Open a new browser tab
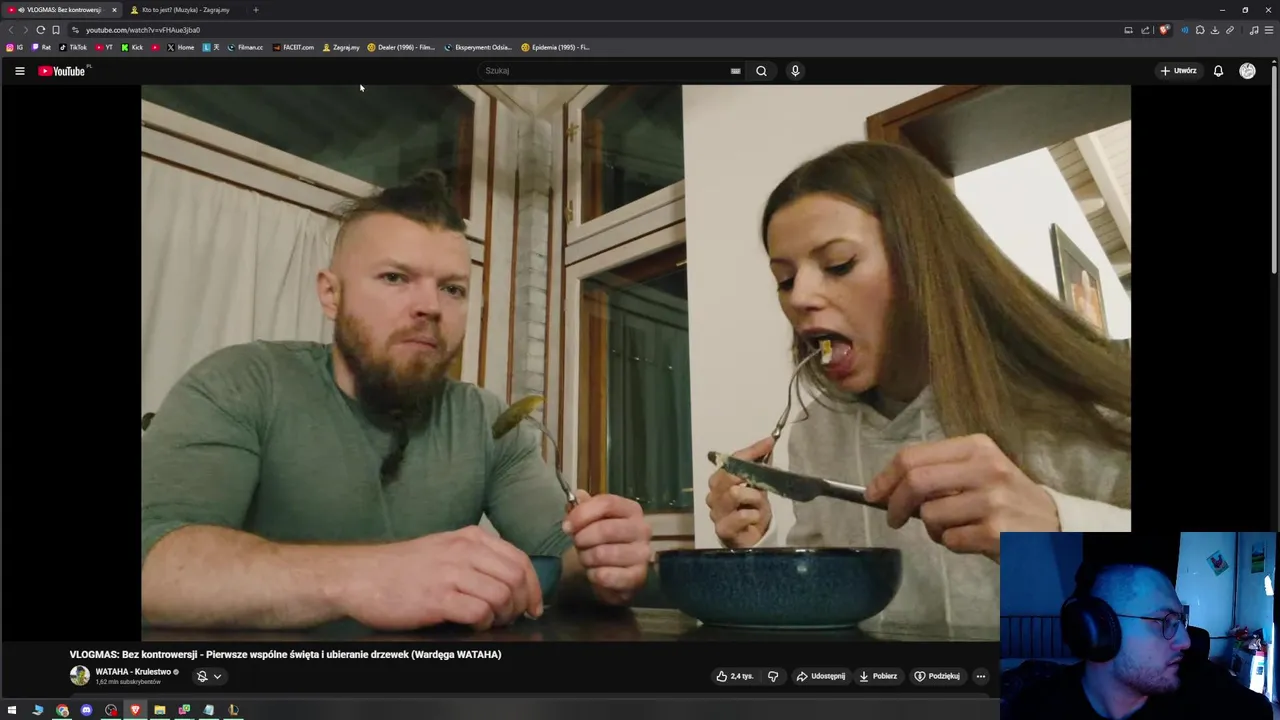The image size is (1280, 720). tap(256, 10)
